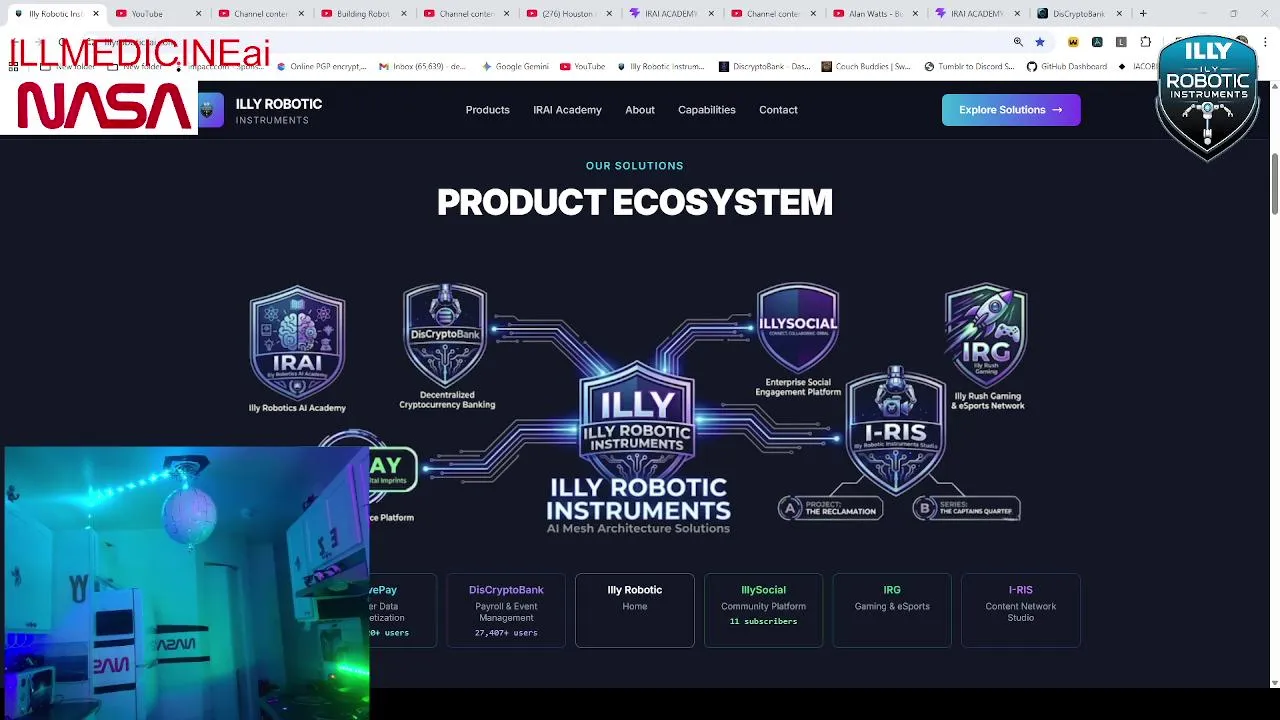Screen dimensions: 1280x720
Task: Click the Explore Solutions button
Action: 1011,110
